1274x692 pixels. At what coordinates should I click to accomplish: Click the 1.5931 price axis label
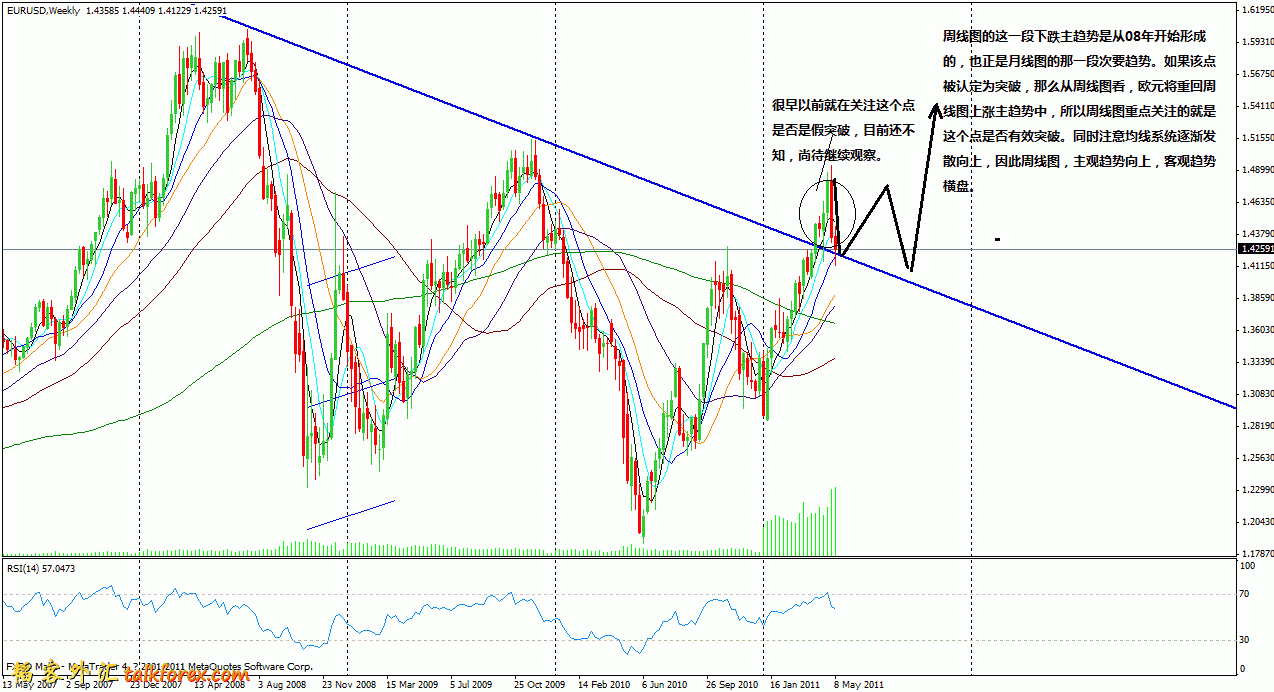[1256, 42]
